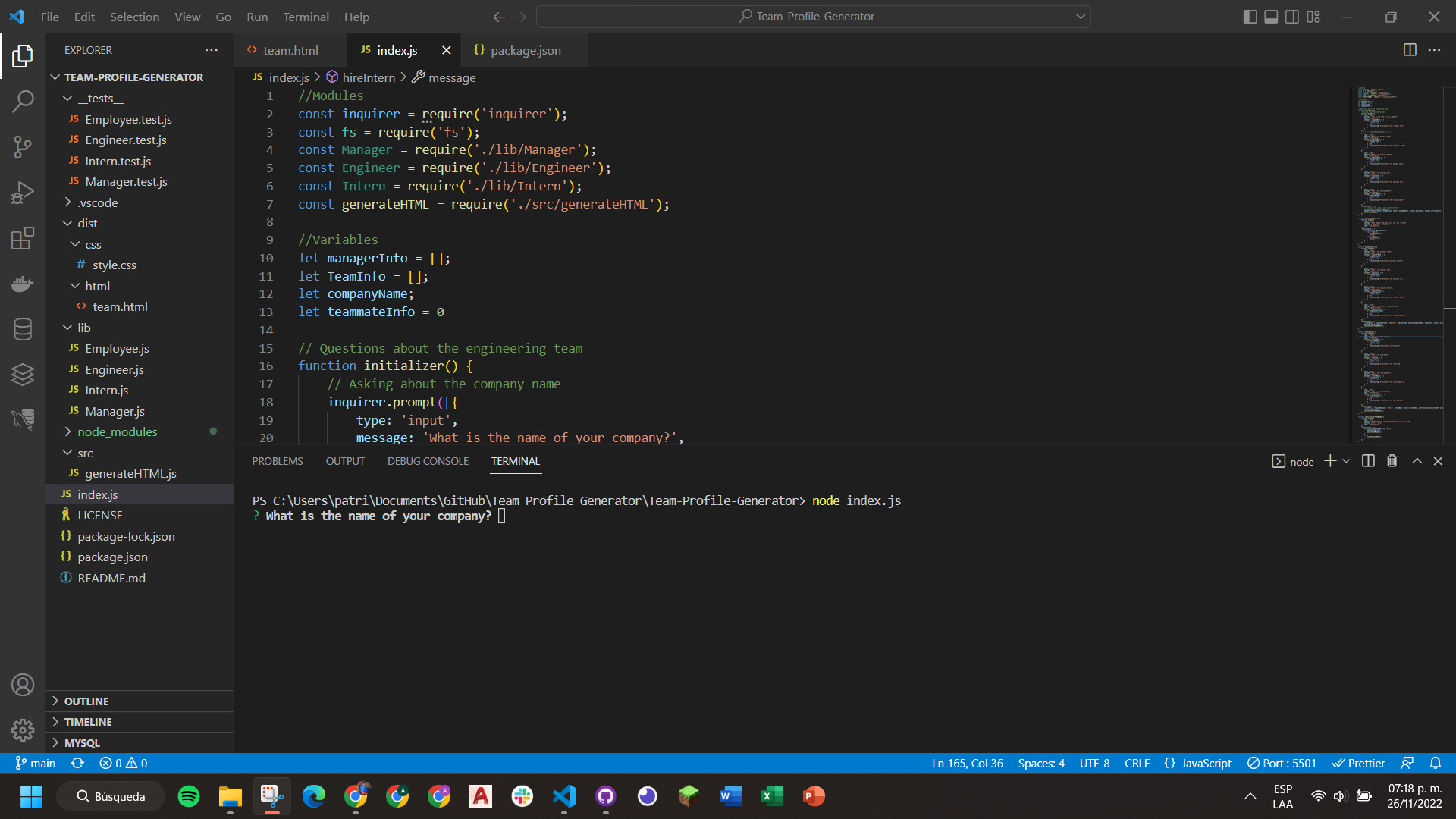This screenshot has height=819, width=1456.
Task: Toggle the bottom Panel visibility
Action: tap(1271, 17)
